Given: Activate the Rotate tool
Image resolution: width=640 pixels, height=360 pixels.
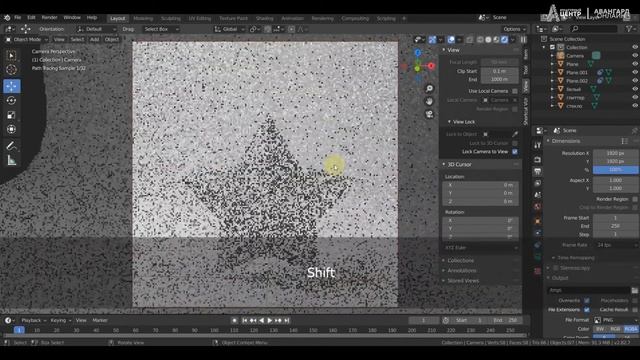Looking at the screenshot, I should 11,100.
